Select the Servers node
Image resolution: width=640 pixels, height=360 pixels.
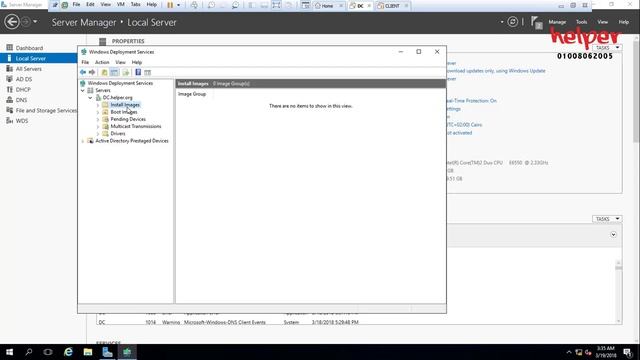tap(103, 90)
